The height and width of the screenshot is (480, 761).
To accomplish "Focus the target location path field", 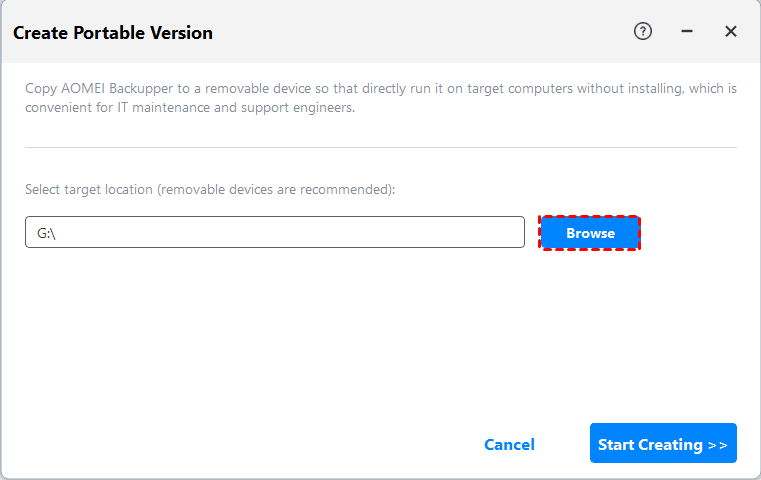I will coord(275,232).
